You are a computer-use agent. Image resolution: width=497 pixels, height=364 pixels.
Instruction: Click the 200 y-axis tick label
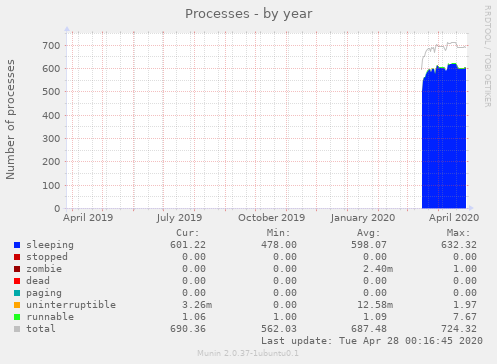coord(51,162)
